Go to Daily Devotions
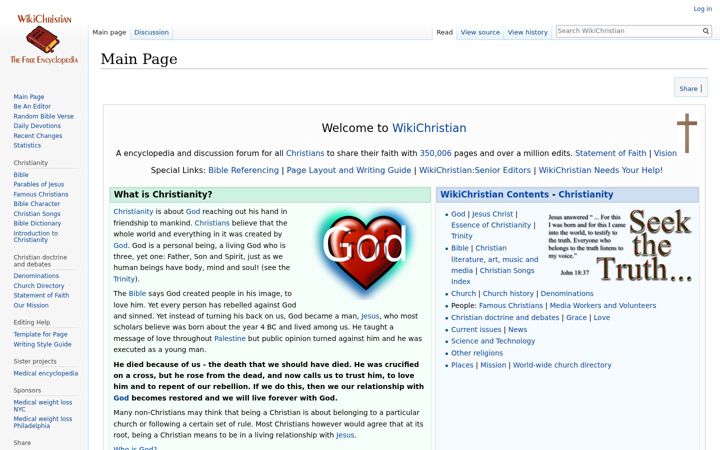This screenshot has height=450, width=720. [37, 126]
